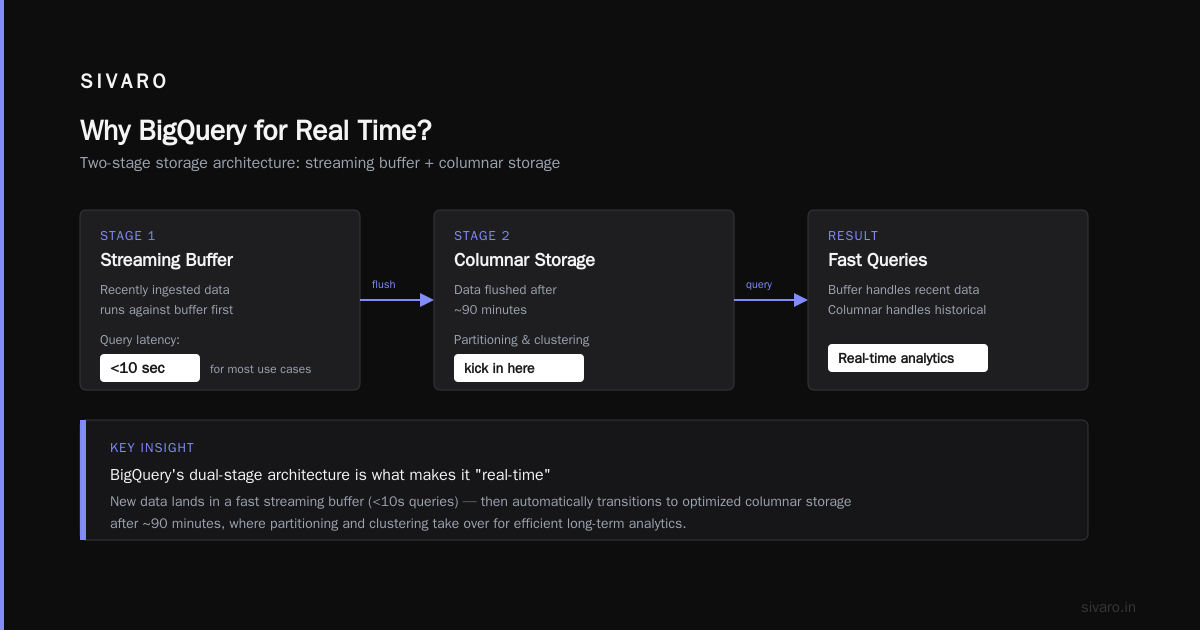Click "Columnar handles historical" text
The width and height of the screenshot is (1200, 630).
pyautogui.click(x=907, y=310)
